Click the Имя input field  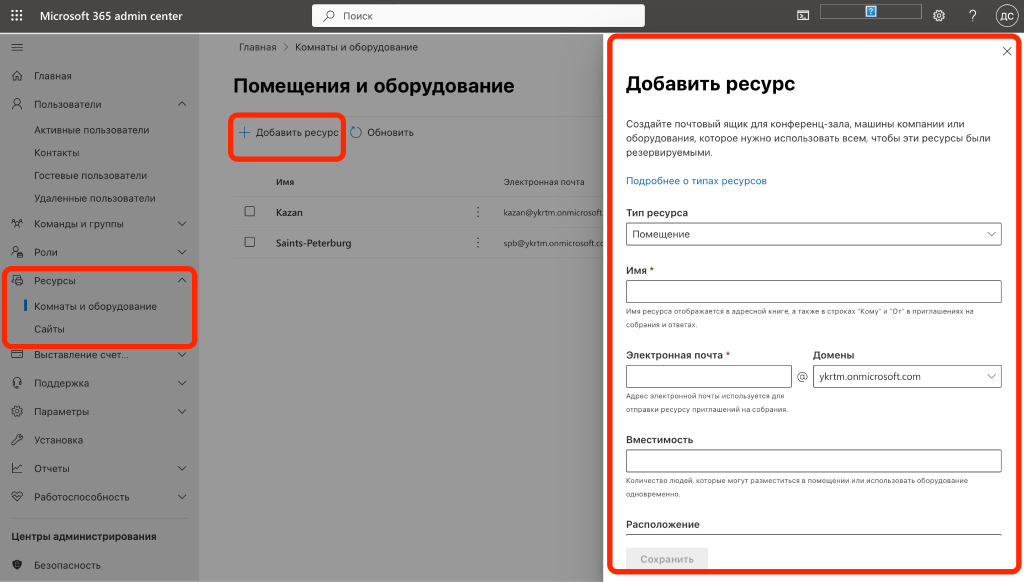pyautogui.click(x=813, y=291)
